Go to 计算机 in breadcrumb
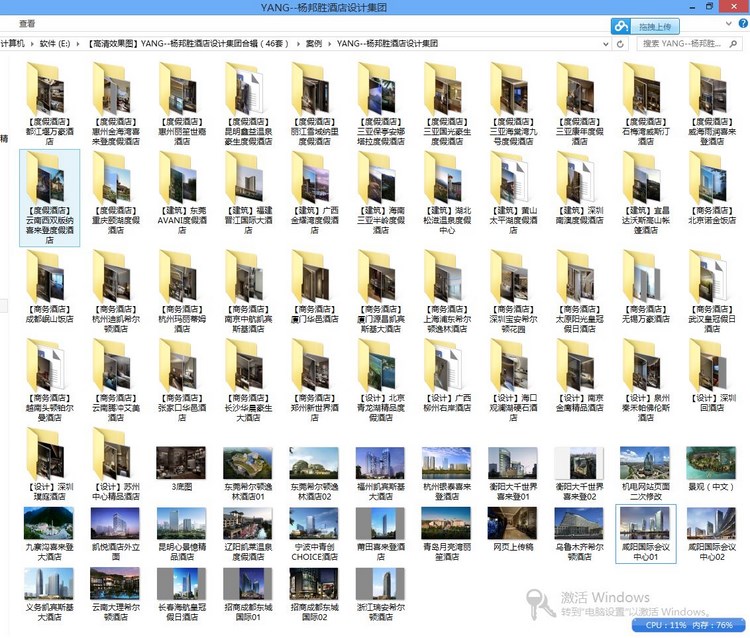Screen dimensions: 750x638 point(13,44)
